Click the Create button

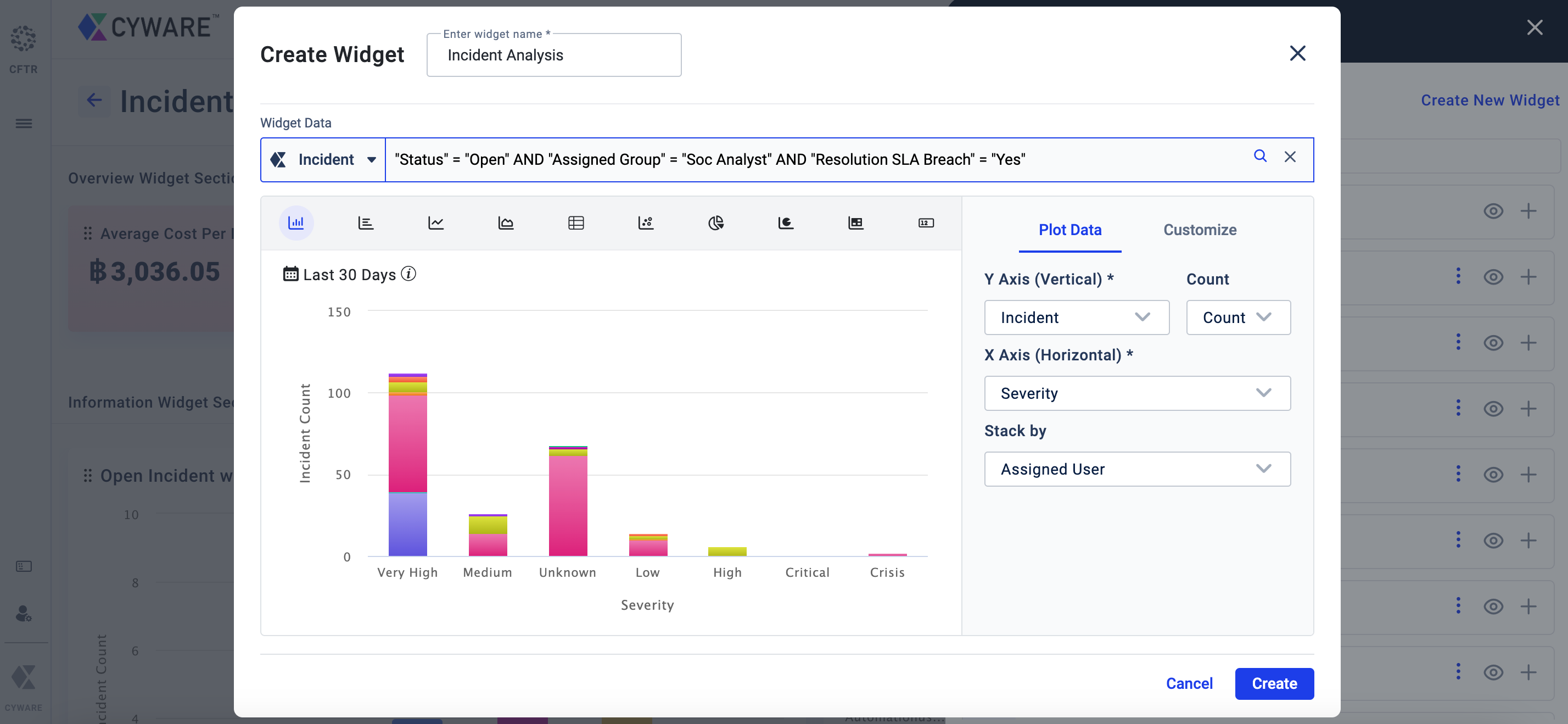(1274, 683)
